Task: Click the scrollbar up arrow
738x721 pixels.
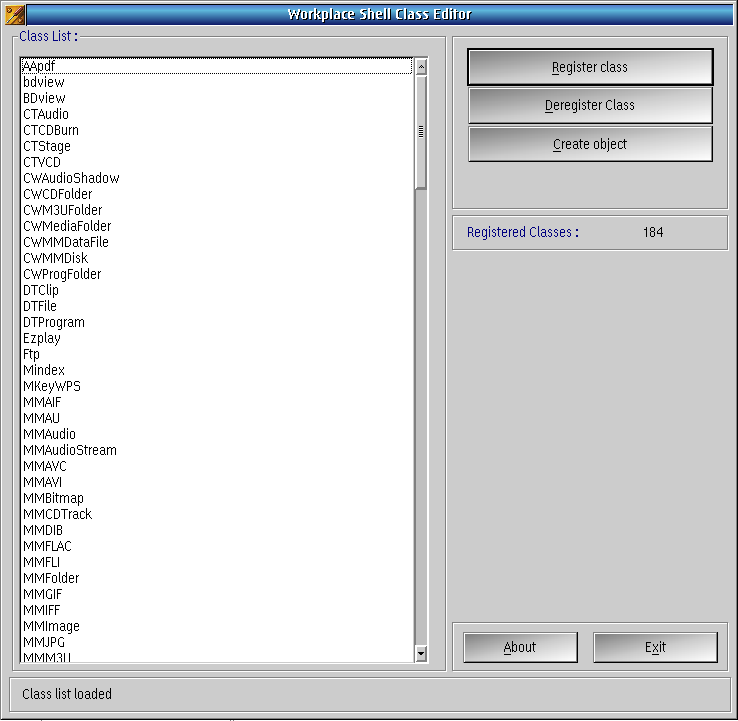Action: tap(421, 67)
